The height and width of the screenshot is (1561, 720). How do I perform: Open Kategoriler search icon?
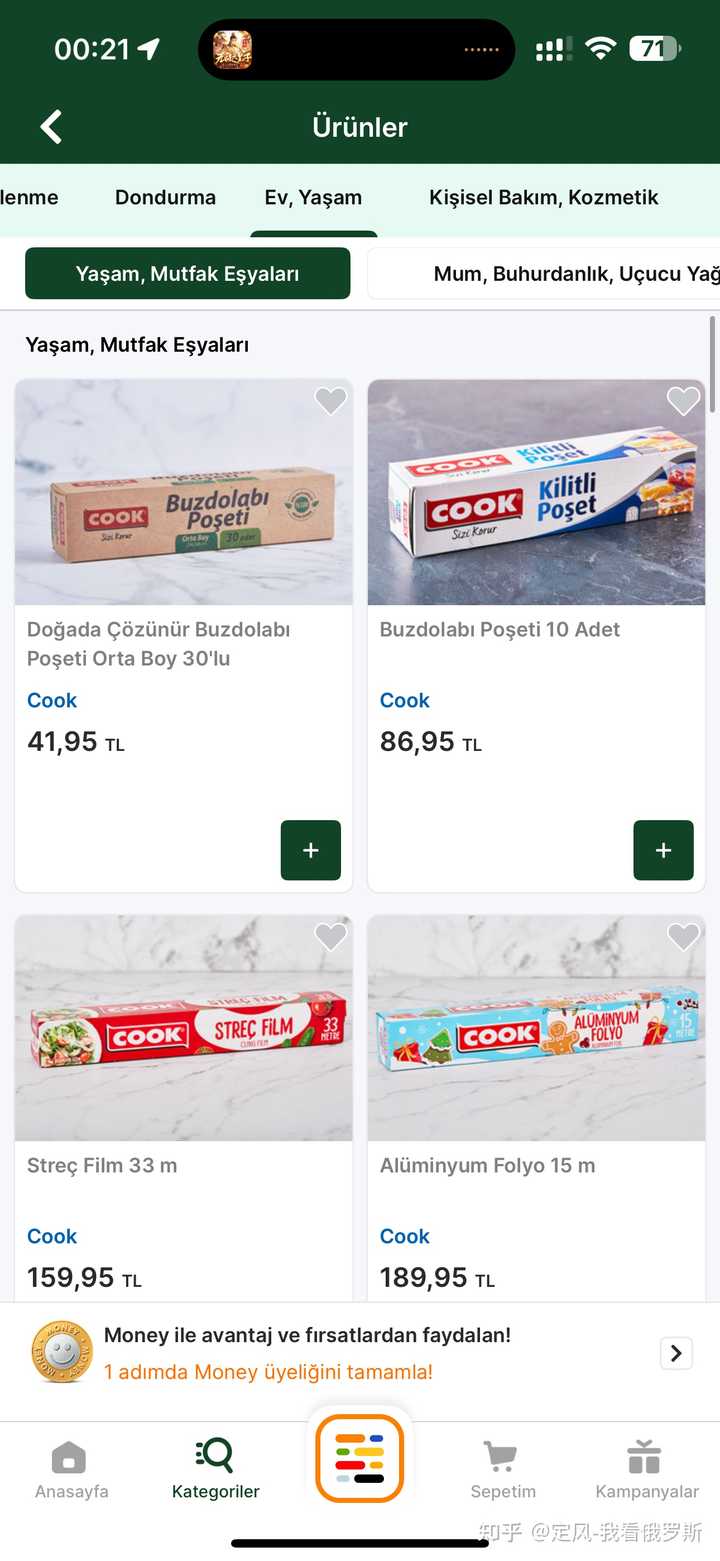click(215, 1455)
